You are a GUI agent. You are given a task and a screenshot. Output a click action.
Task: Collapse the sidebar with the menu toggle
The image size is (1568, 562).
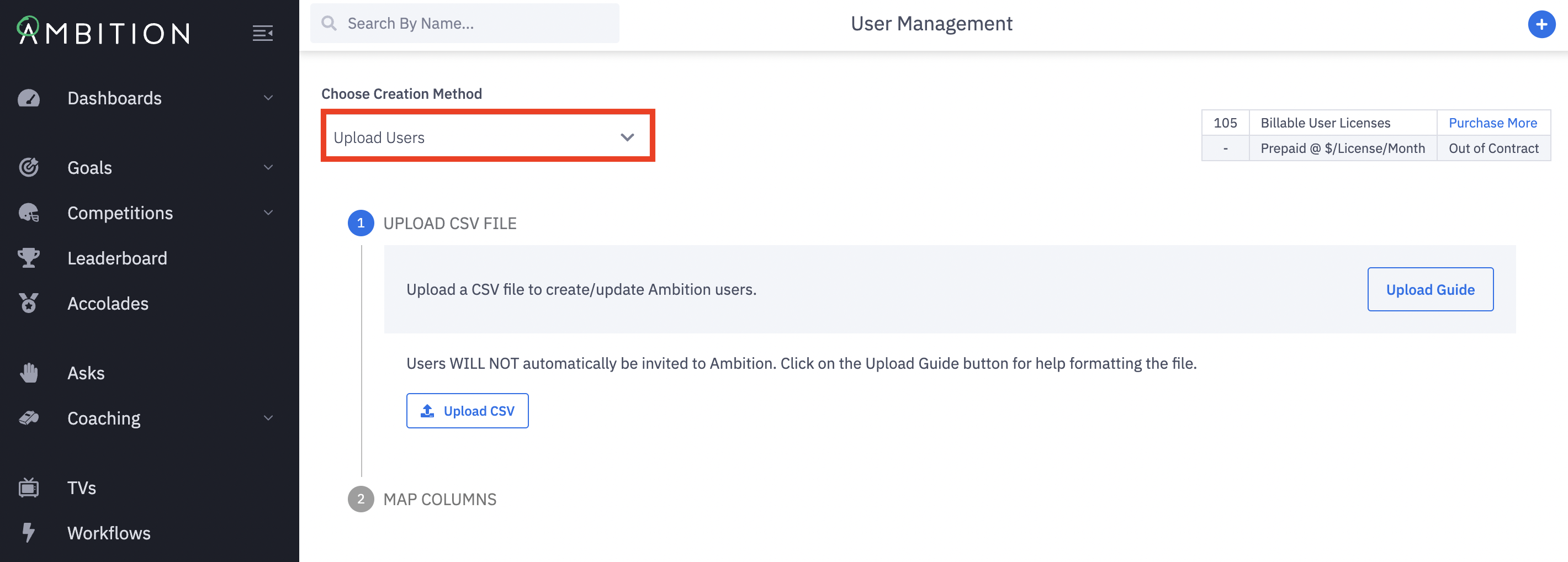(x=262, y=33)
